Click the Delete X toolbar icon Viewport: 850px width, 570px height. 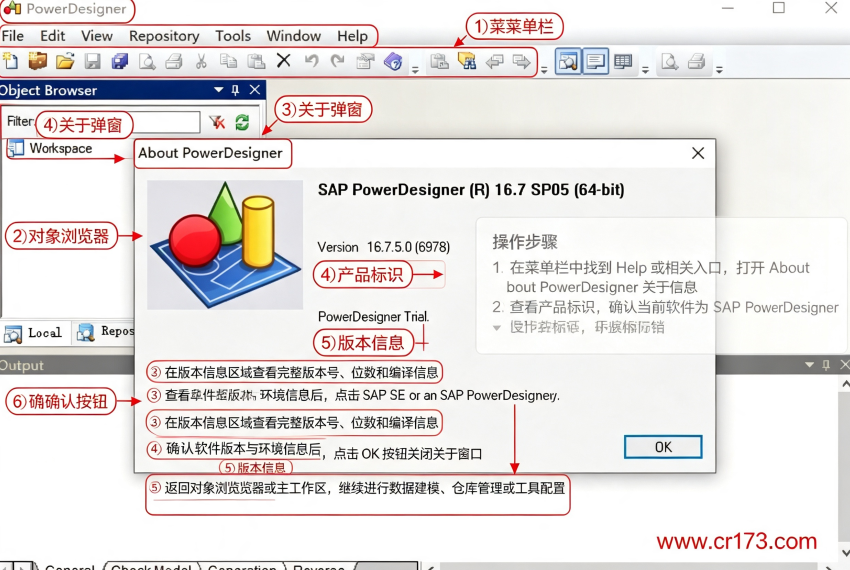click(284, 60)
